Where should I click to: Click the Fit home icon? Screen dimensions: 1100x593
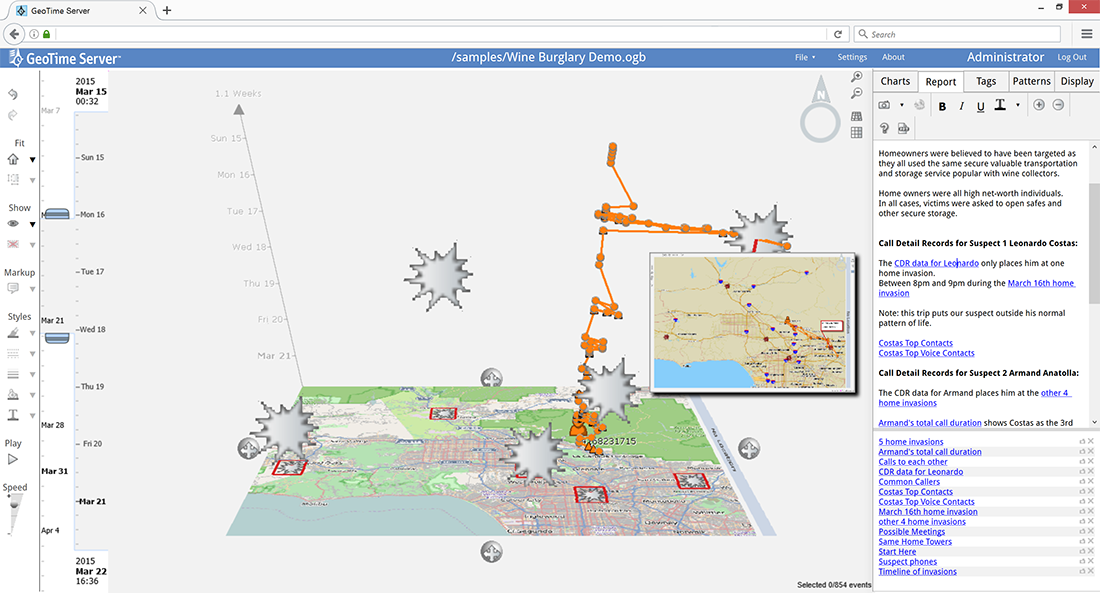13,159
